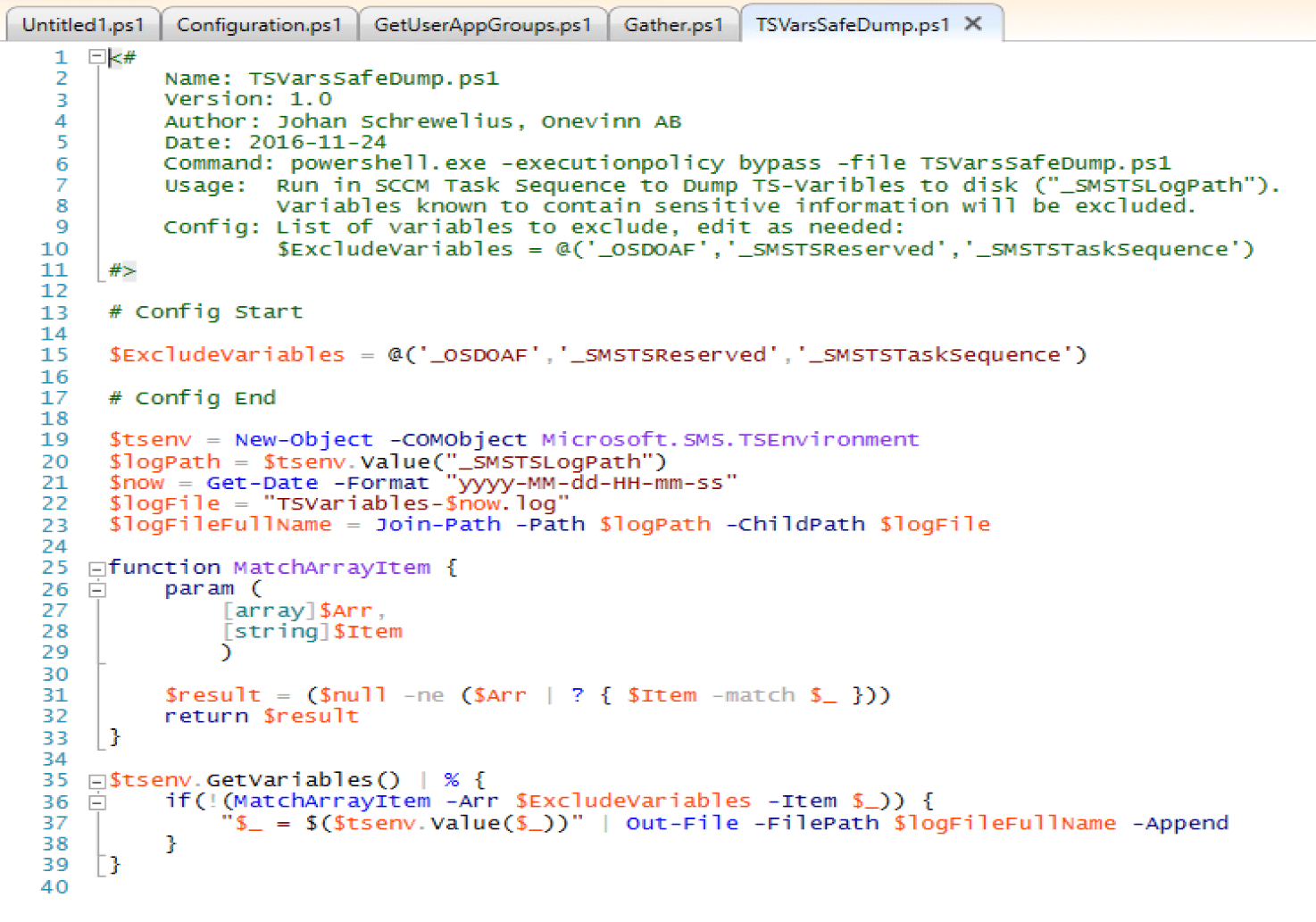Click the function keyword on line 25

point(164,567)
